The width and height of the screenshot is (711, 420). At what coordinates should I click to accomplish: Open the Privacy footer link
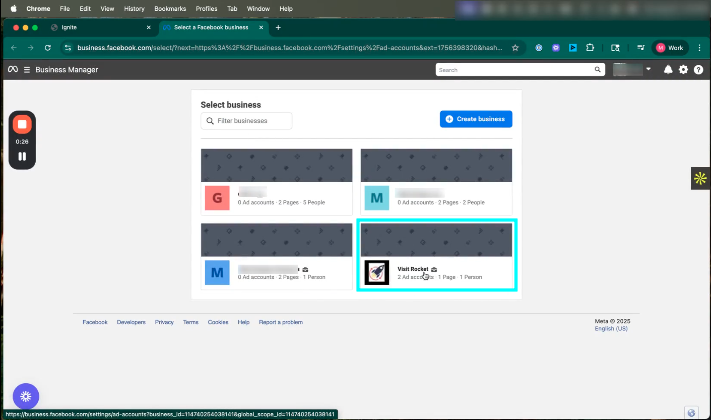[164, 322]
